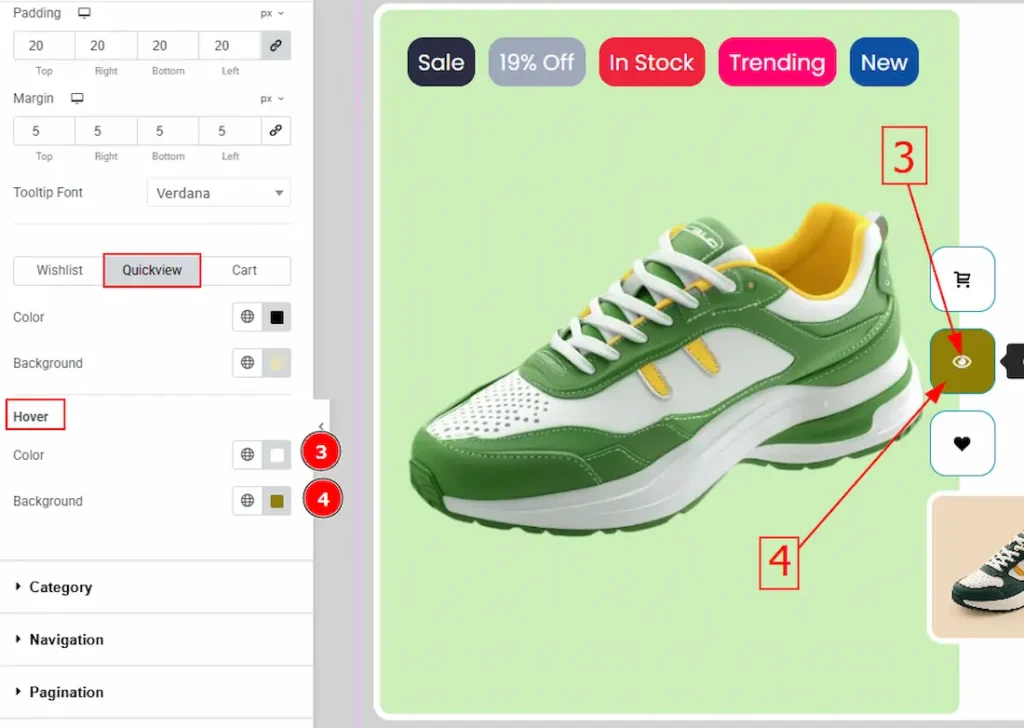Viewport: 1024px width, 728px height.
Task: Expand the Navigation section
Action: pyautogui.click(x=66, y=640)
